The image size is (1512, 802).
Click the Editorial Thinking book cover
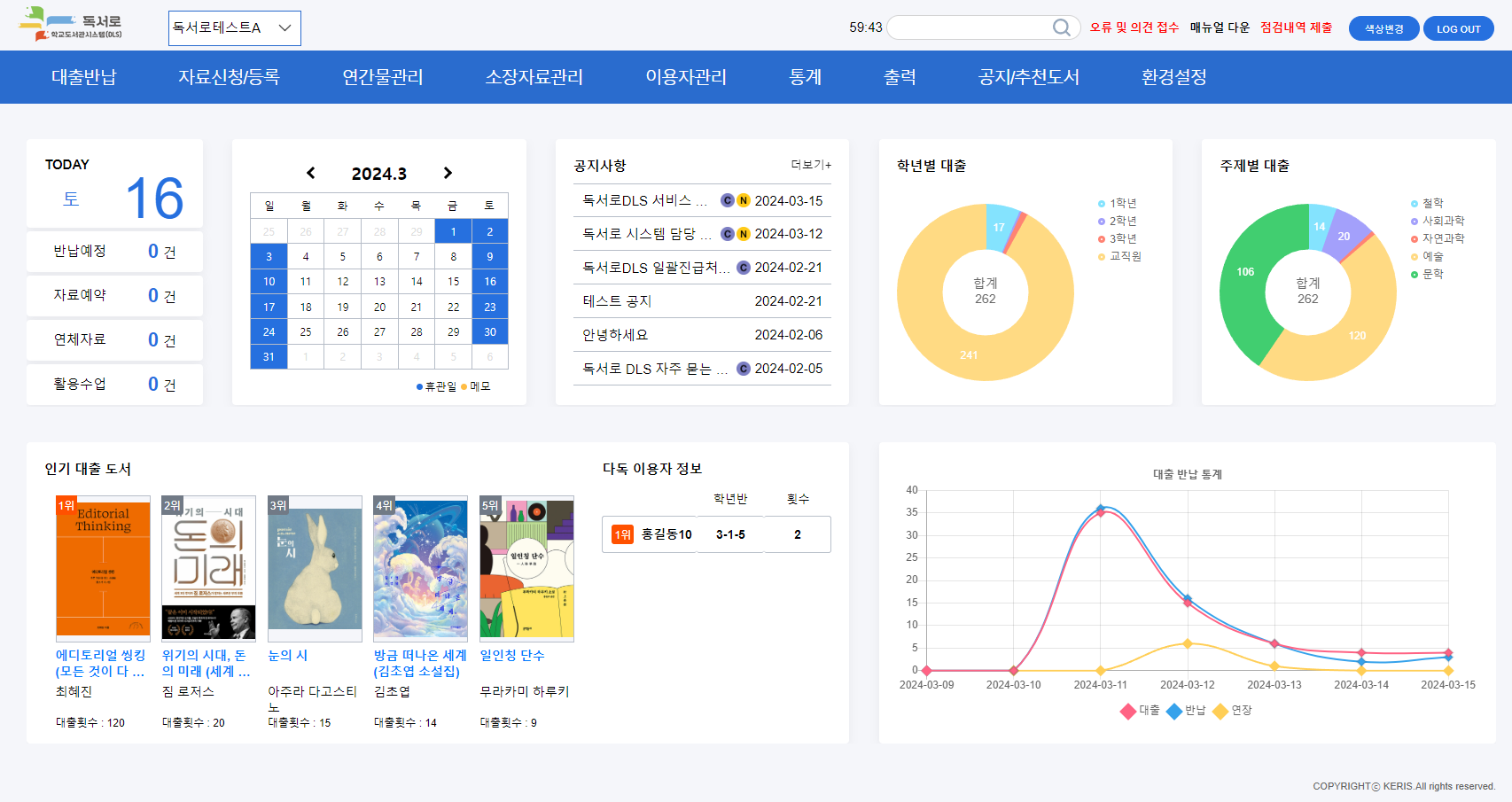click(x=103, y=568)
